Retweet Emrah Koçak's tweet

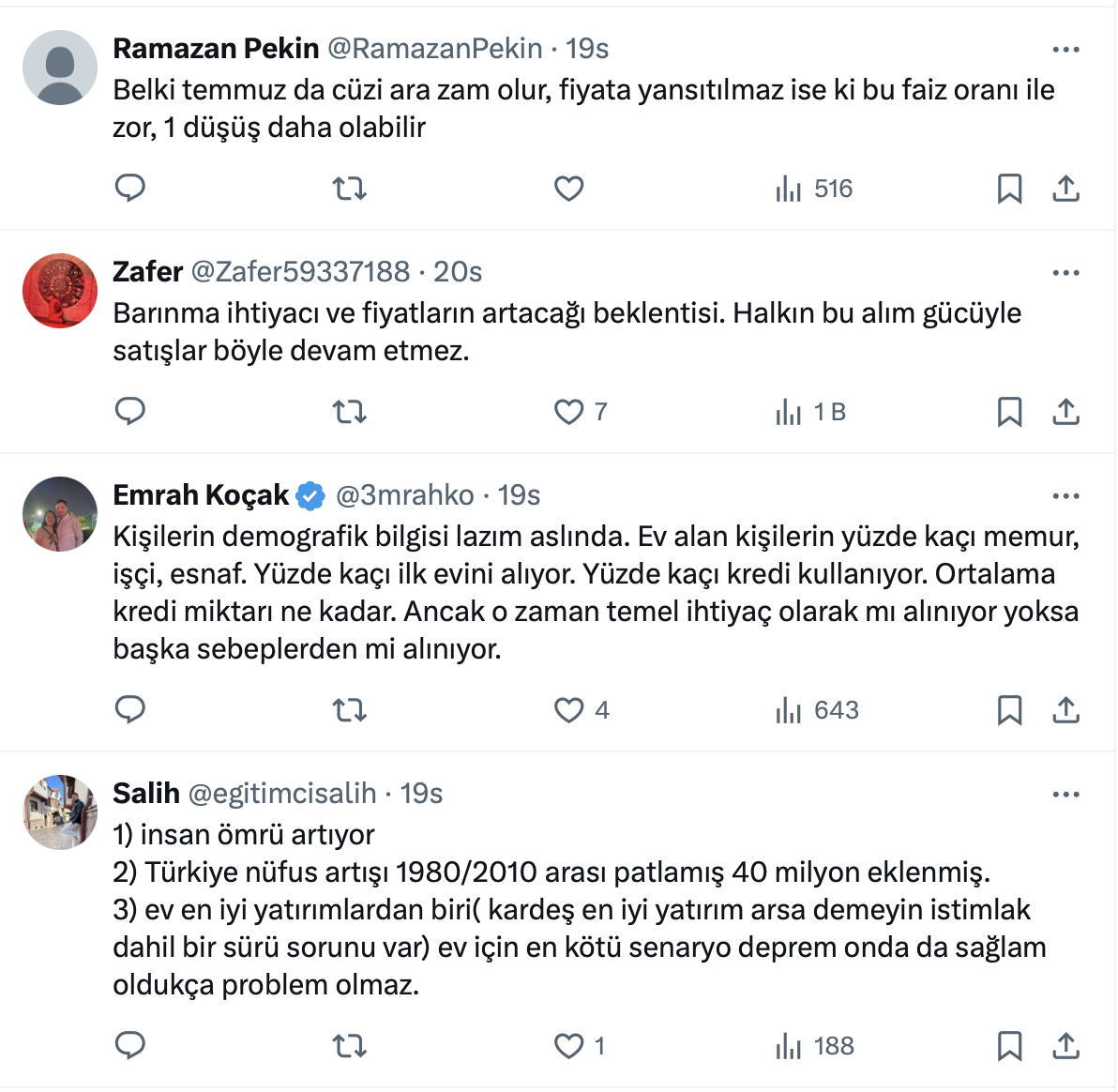[x=350, y=710]
